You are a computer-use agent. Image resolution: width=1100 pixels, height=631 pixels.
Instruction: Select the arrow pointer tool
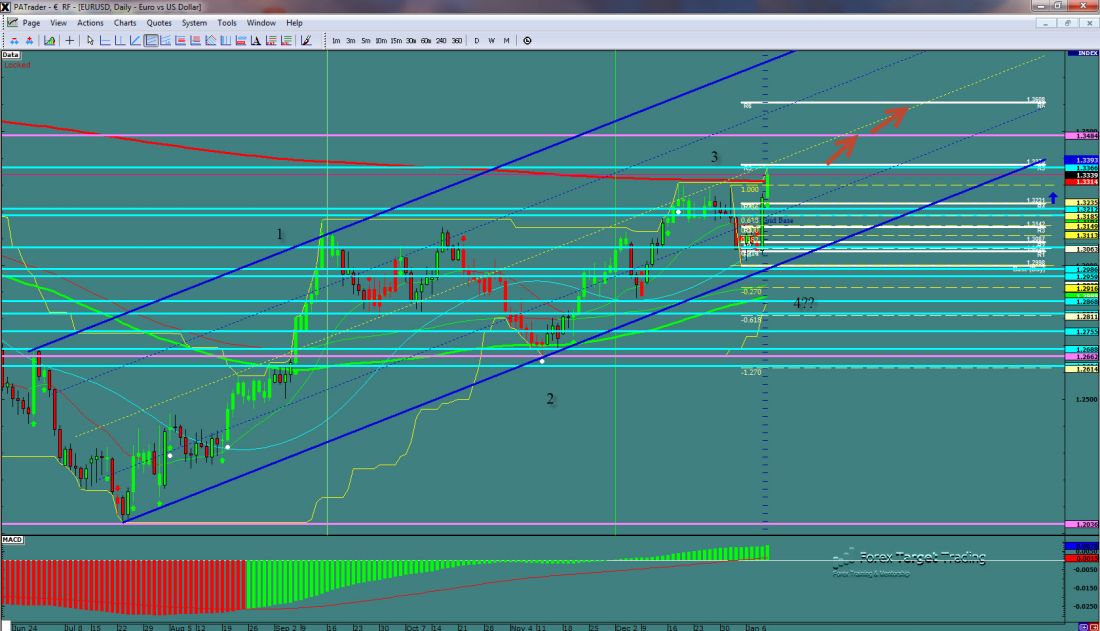click(x=90, y=41)
